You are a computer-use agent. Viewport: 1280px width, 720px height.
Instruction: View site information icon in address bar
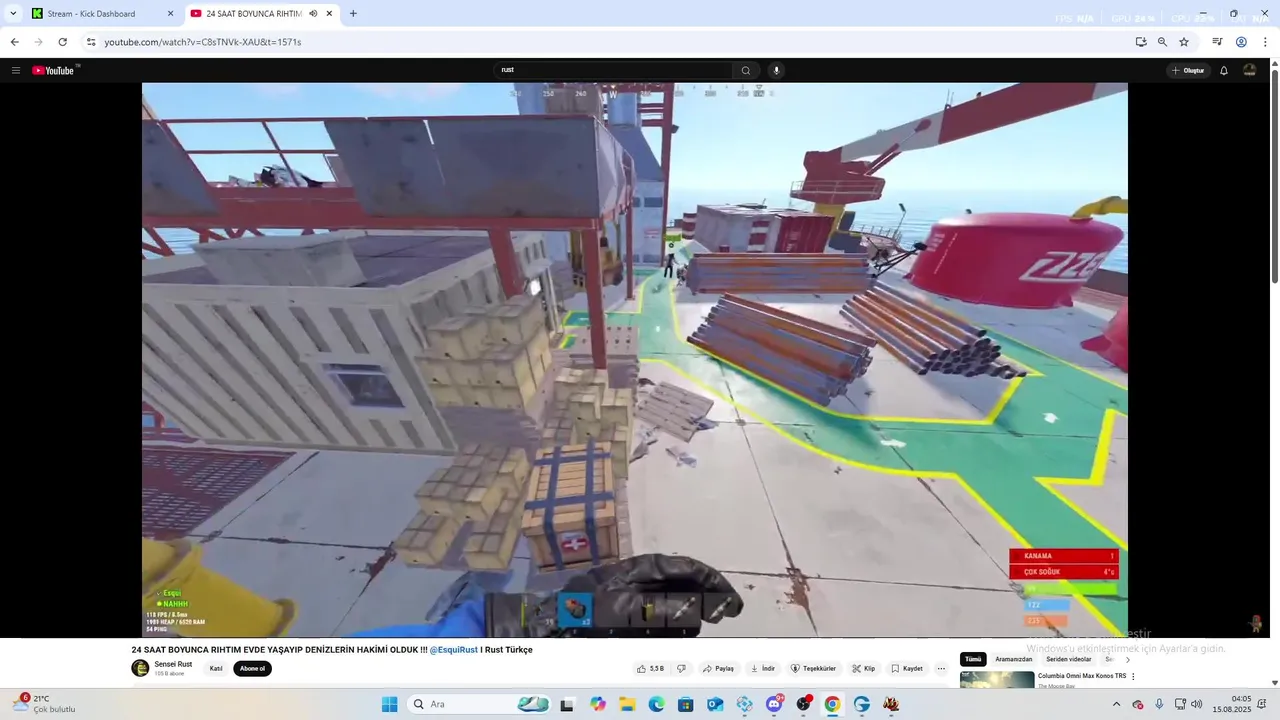click(91, 42)
